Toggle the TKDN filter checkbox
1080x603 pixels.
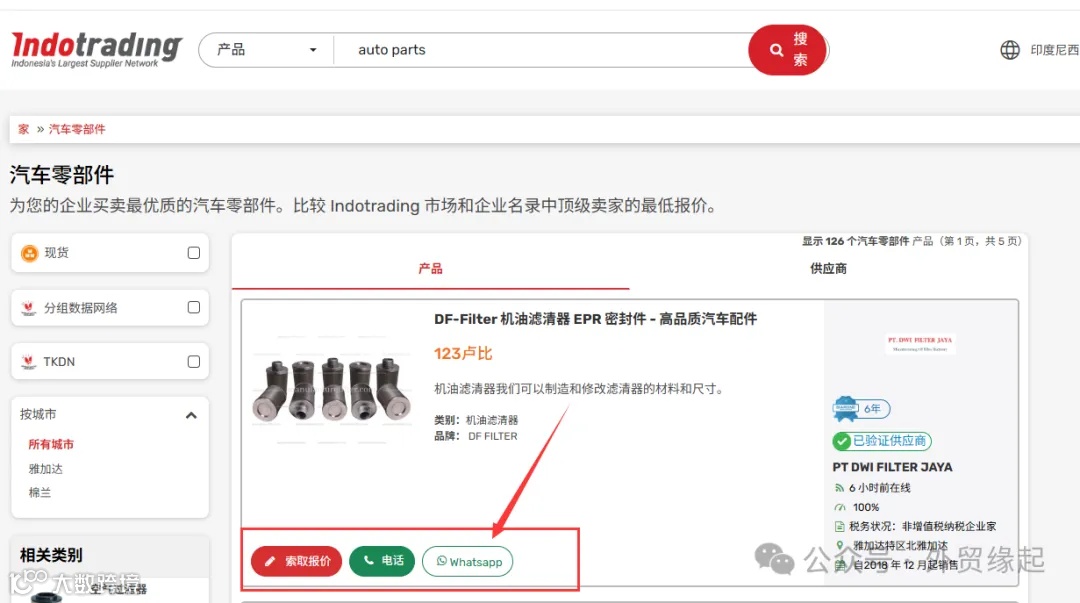tap(193, 361)
